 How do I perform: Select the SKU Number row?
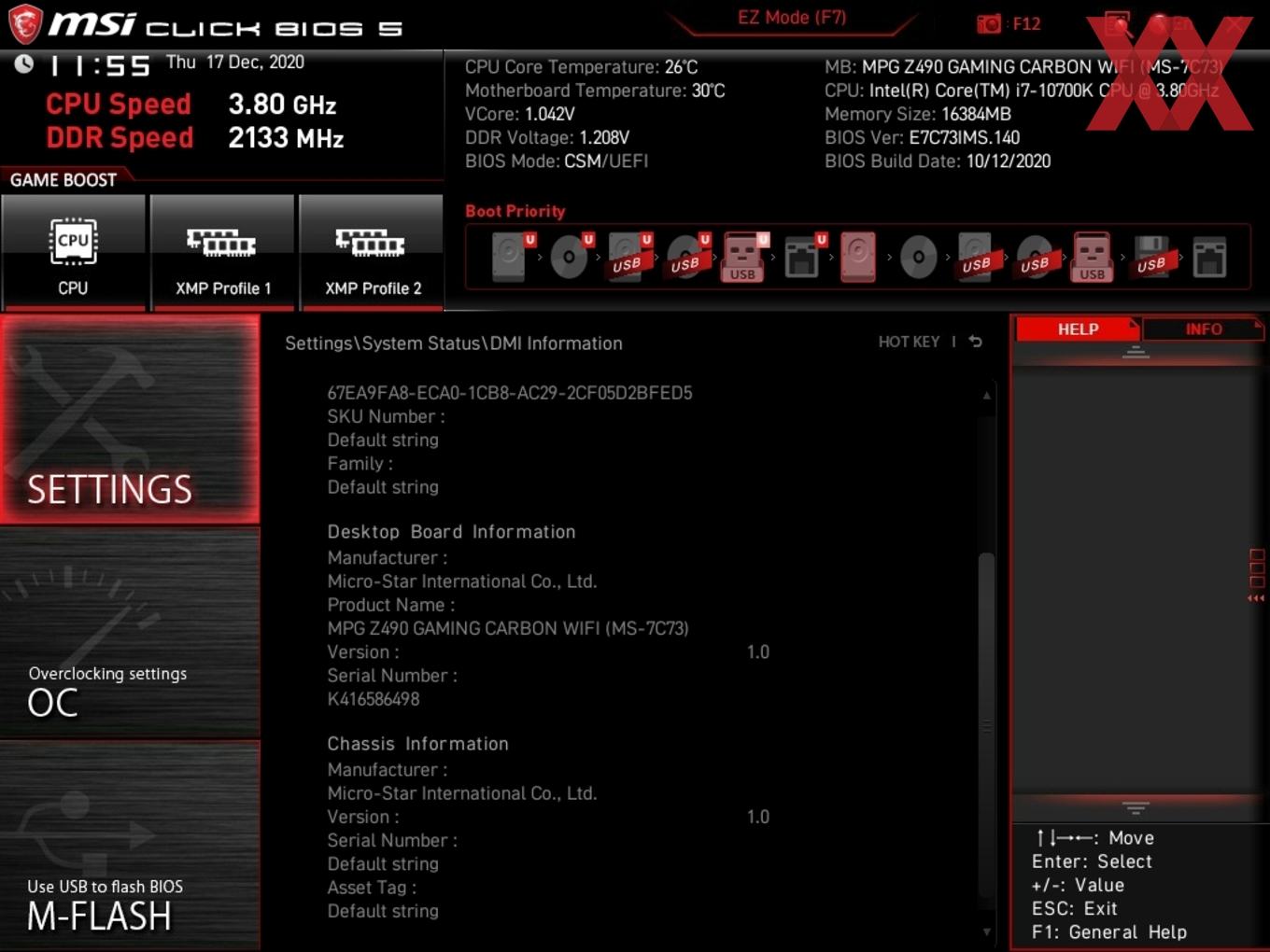tap(386, 416)
